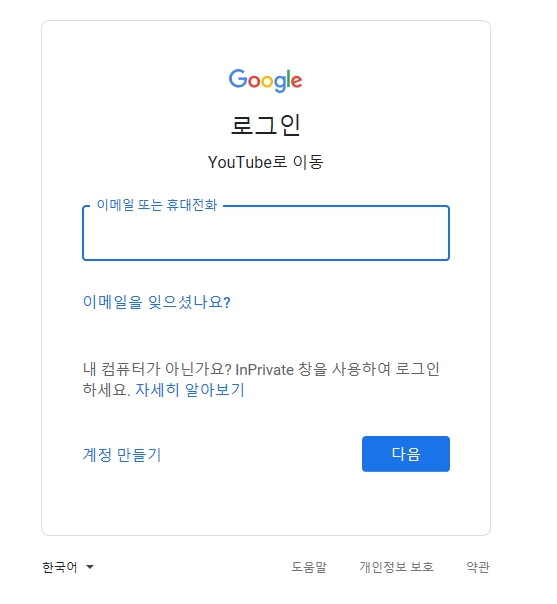Open the 개인정보 보호 footer link

pyautogui.click(x=396, y=567)
